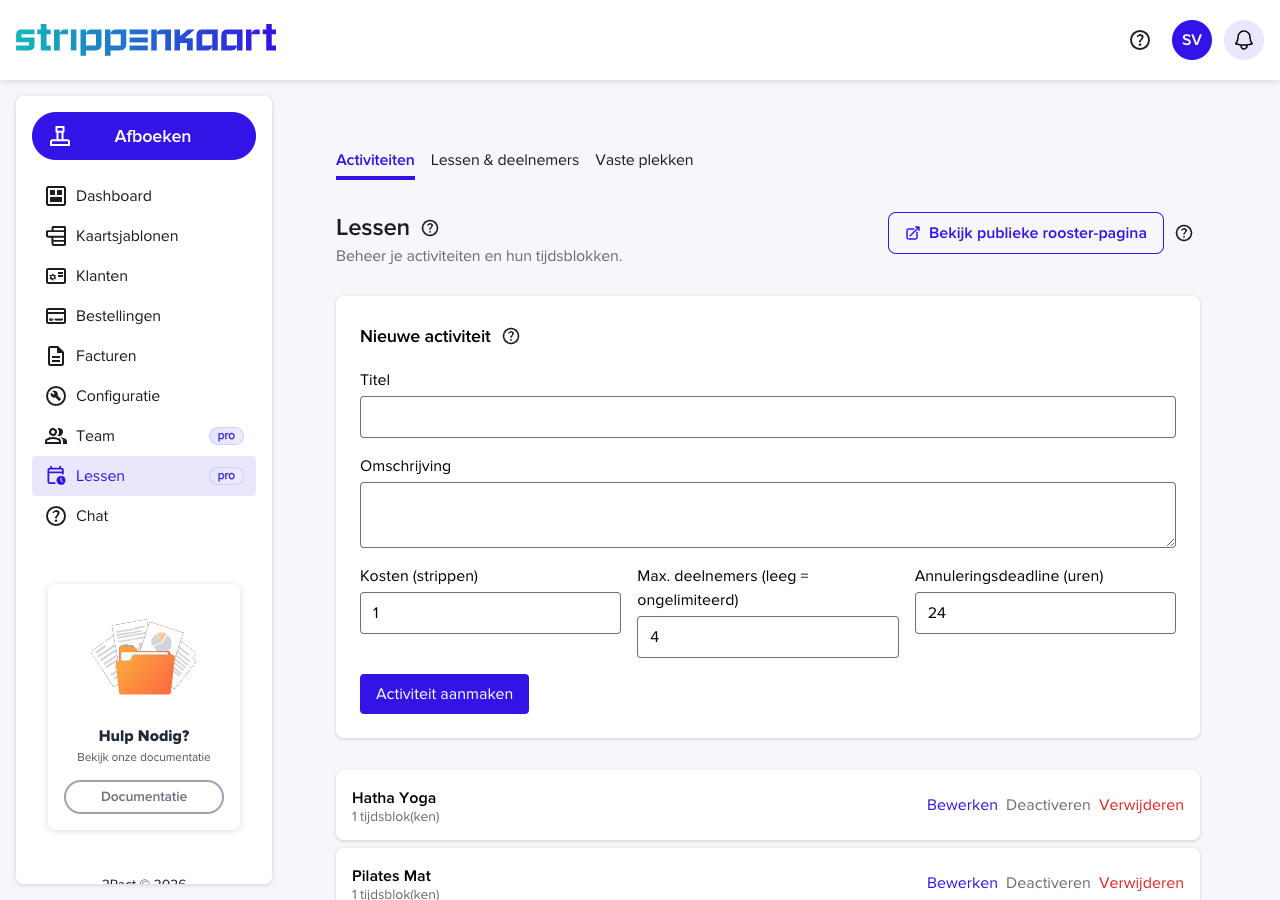Open the Lessen & deelnemers tab
The height and width of the screenshot is (900, 1280).
pos(505,160)
